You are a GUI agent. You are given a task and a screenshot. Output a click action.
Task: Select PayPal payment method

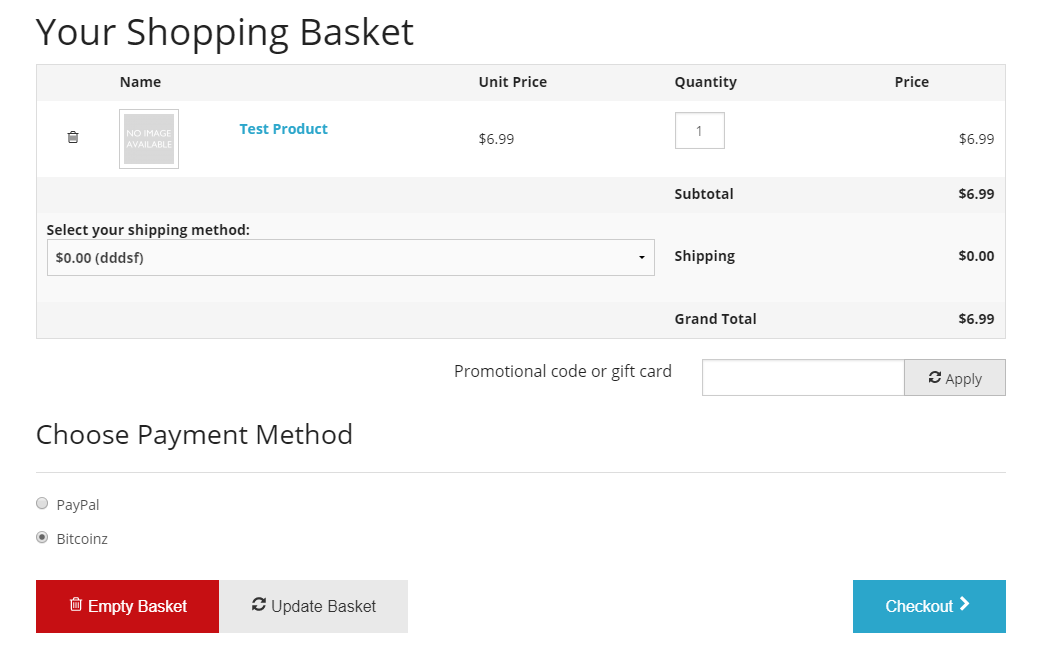(42, 503)
